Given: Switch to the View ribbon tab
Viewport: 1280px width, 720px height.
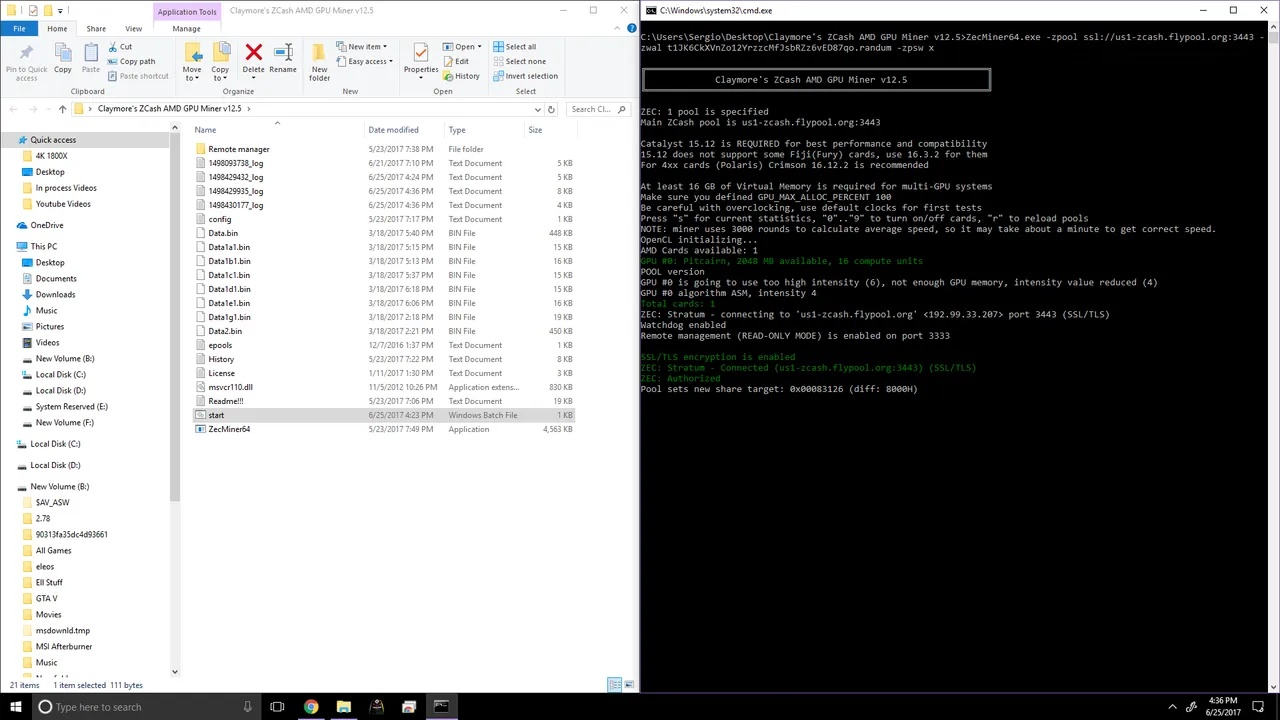Looking at the screenshot, I should pos(133,28).
